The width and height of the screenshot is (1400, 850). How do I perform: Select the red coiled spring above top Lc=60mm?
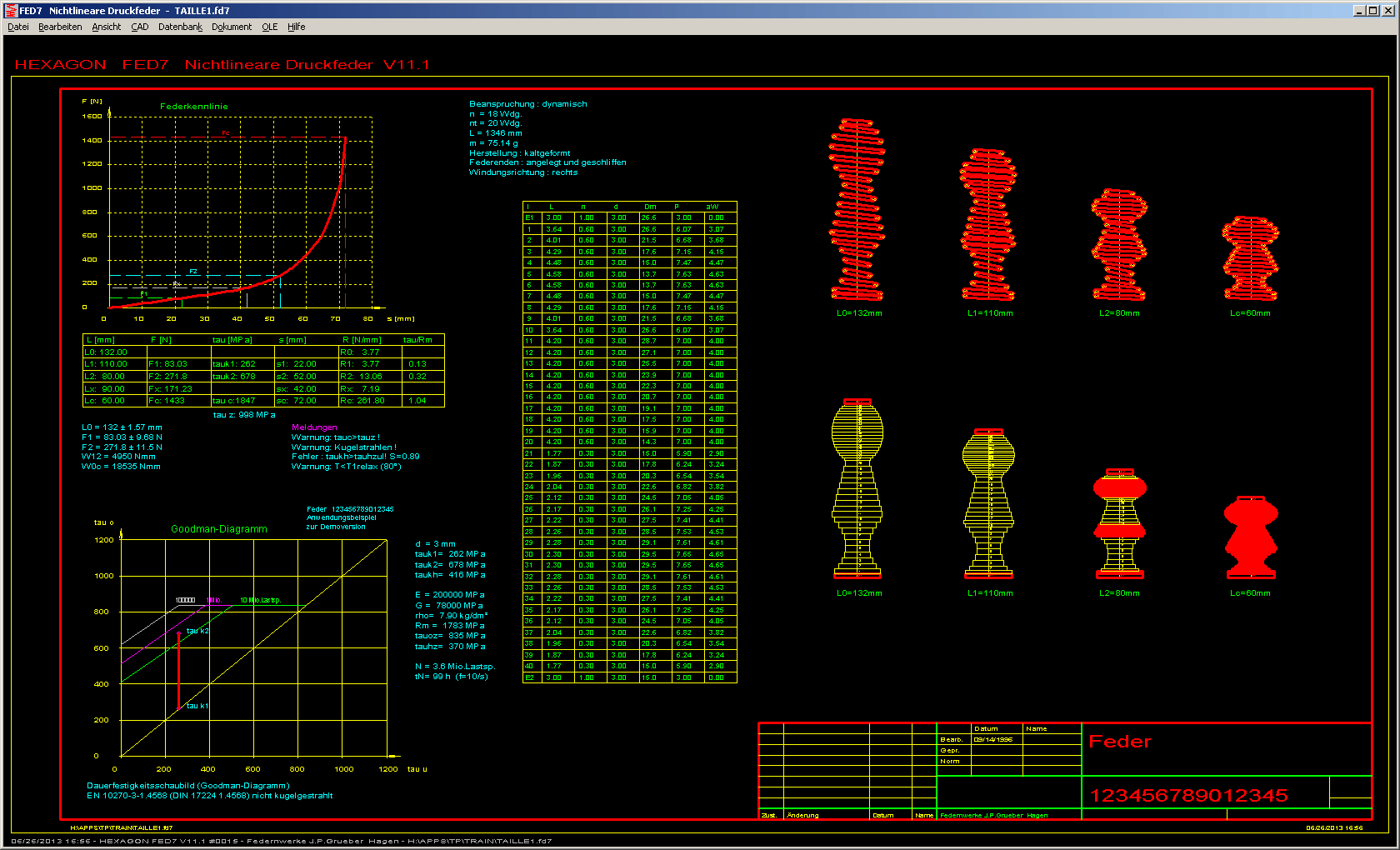tap(1250, 258)
